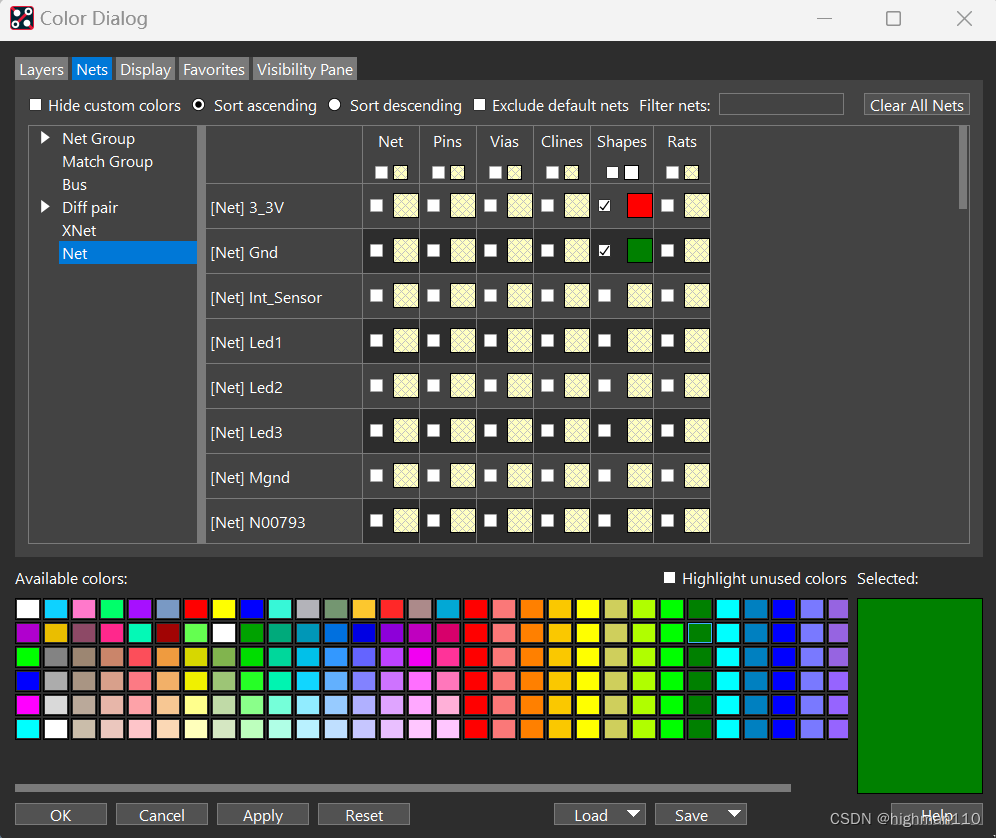The height and width of the screenshot is (838, 996).
Task: Click the Apply button
Action: pos(263,815)
